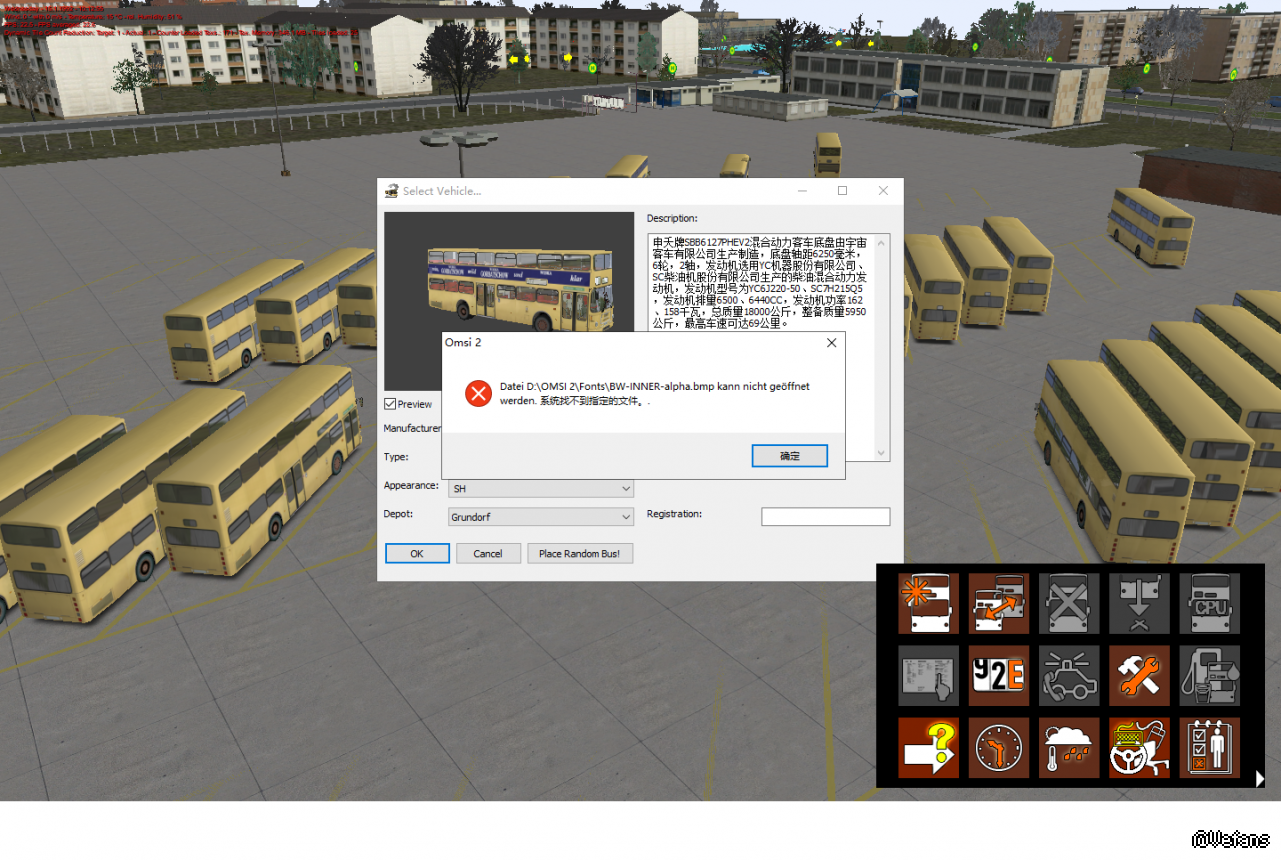Open the checklist with passenger figure icon

pyautogui.click(x=1210, y=747)
